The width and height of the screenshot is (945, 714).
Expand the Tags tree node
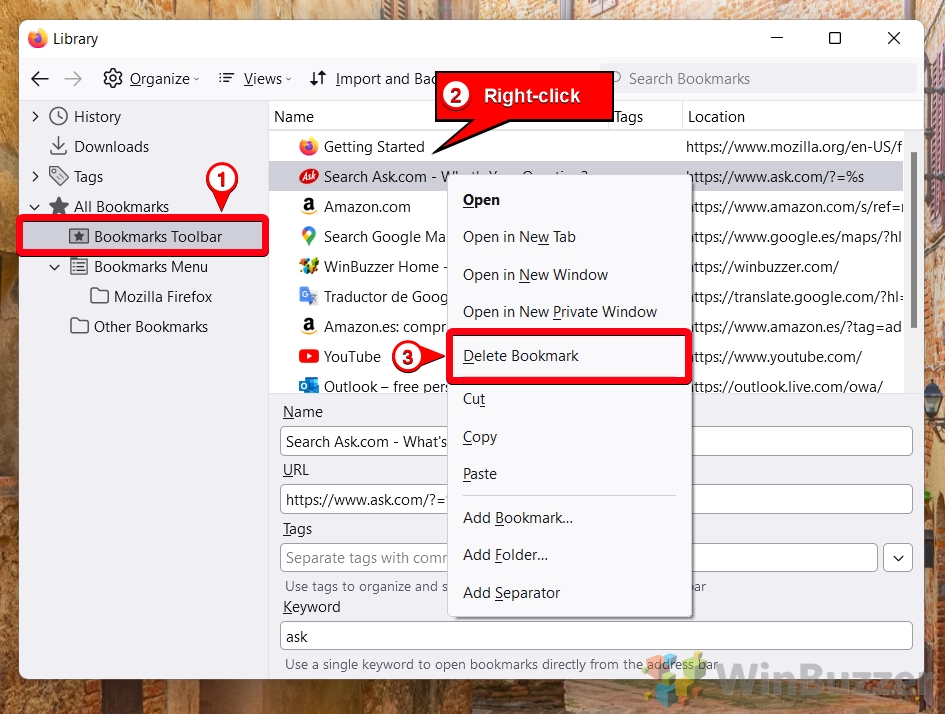click(35, 177)
